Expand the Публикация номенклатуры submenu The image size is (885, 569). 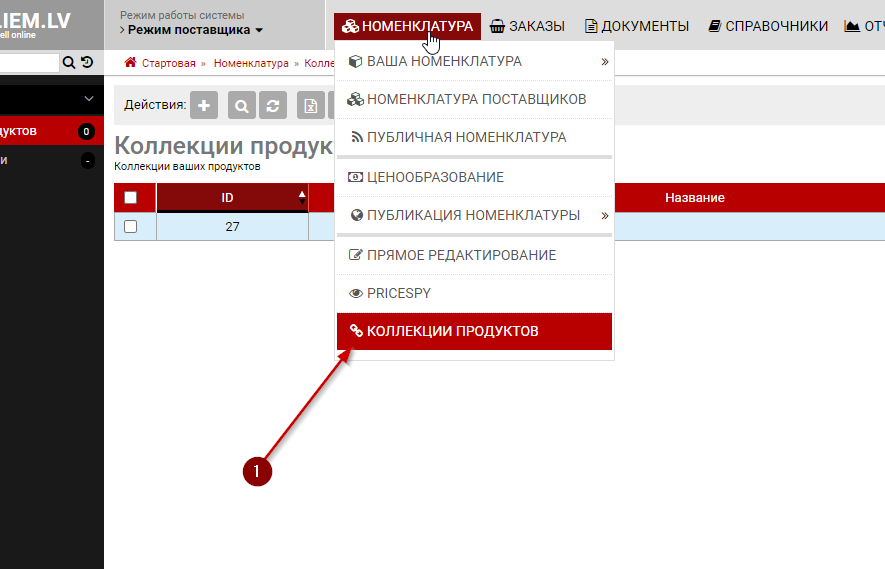(x=604, y=215)
